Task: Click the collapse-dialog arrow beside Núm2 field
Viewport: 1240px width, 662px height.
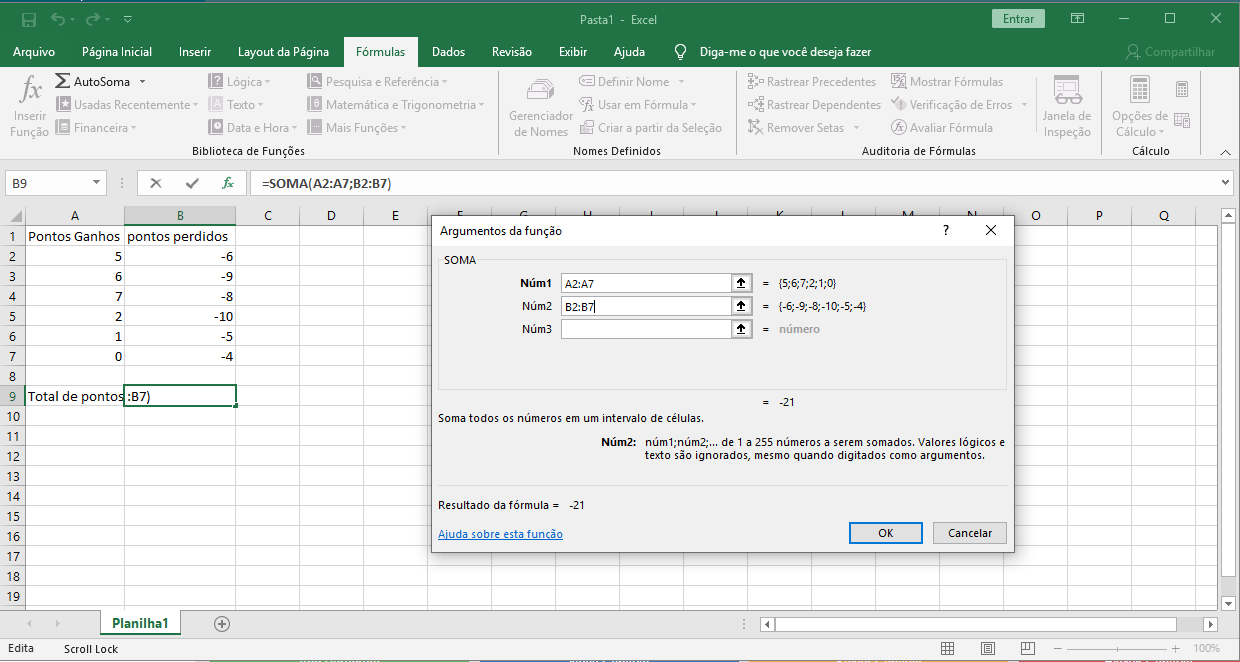Action: 741,306
